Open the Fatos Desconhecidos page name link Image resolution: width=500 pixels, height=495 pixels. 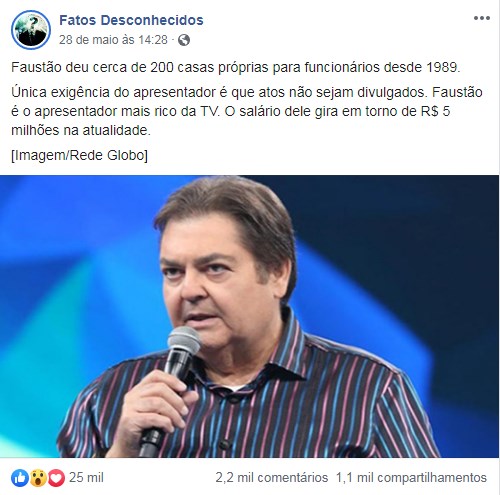tap(131, 20)
